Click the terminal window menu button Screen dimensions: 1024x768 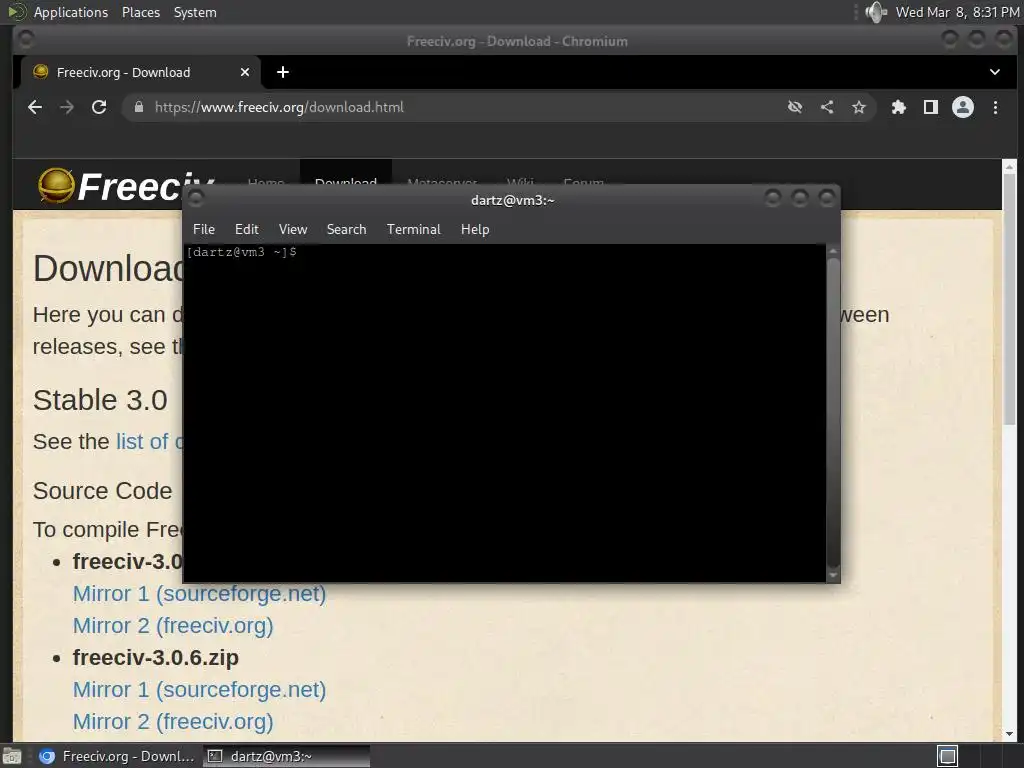[x=196, y=198]
